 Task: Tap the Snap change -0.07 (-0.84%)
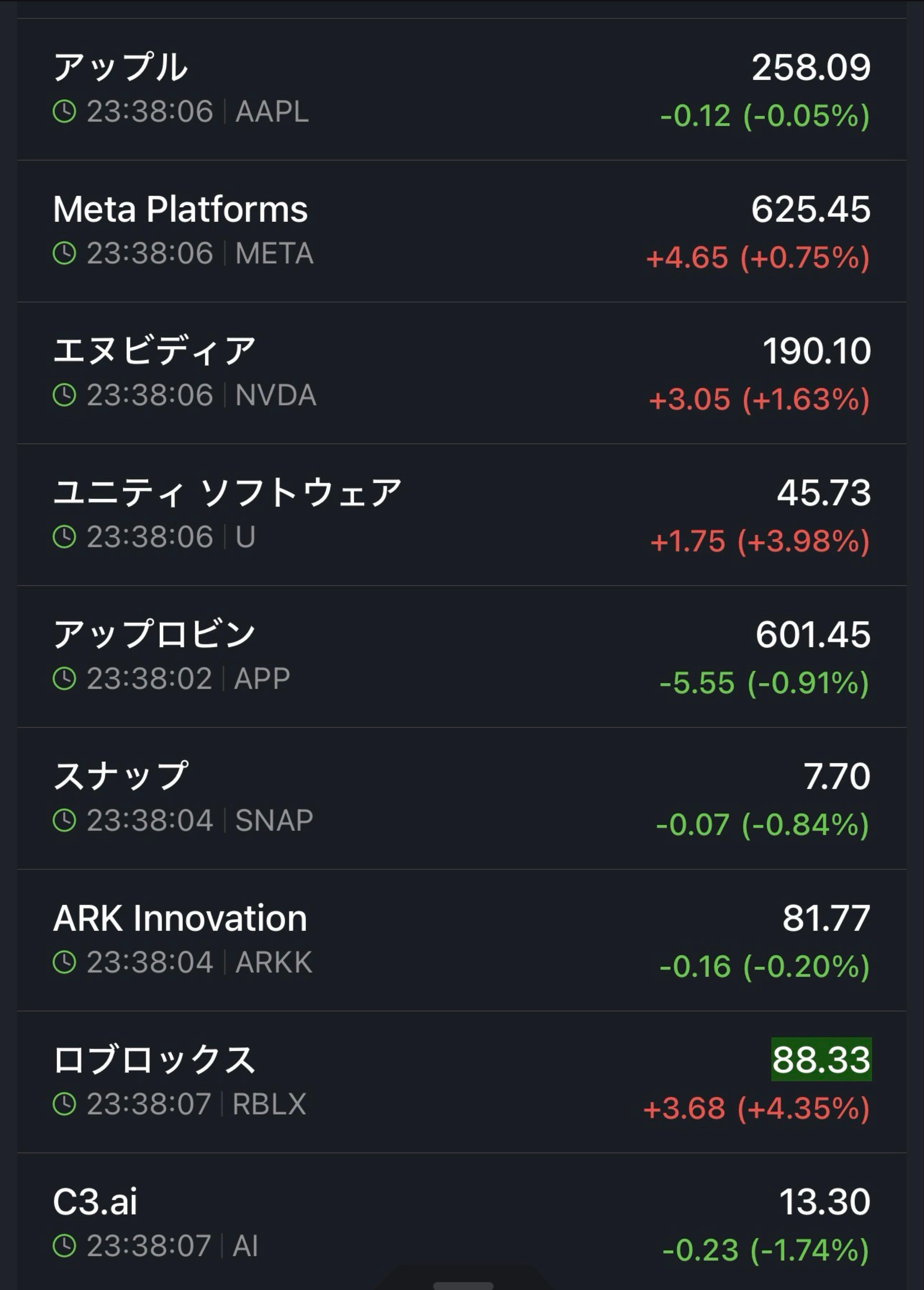762,825
